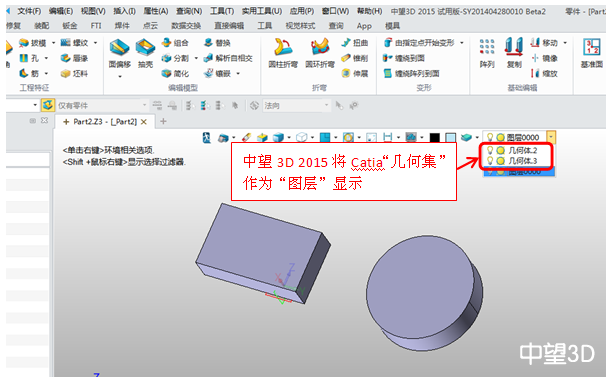Open the 分割 dropdown arrow
609x380 pixels.
[196, 58]
